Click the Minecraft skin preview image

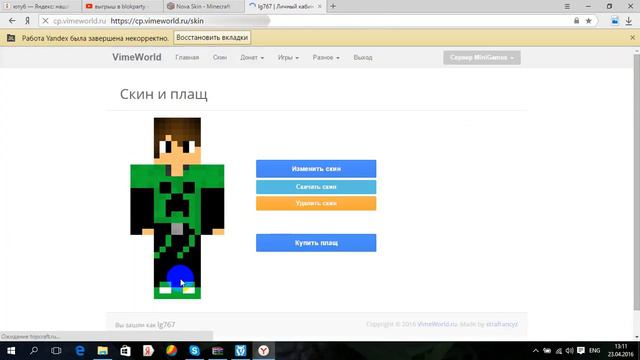point(177,208)
